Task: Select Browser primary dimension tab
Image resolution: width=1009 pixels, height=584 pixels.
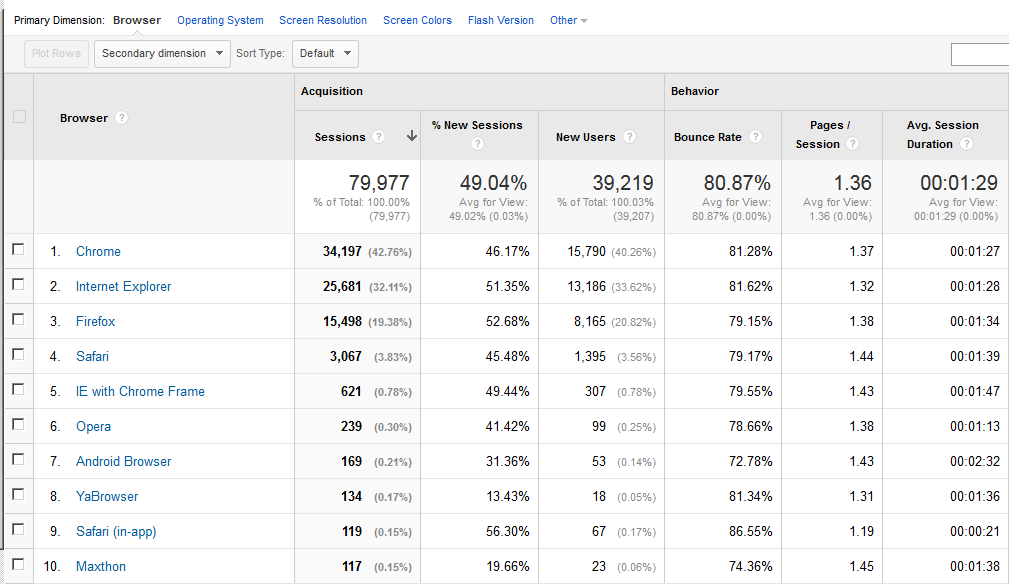Action: [137, 20]
